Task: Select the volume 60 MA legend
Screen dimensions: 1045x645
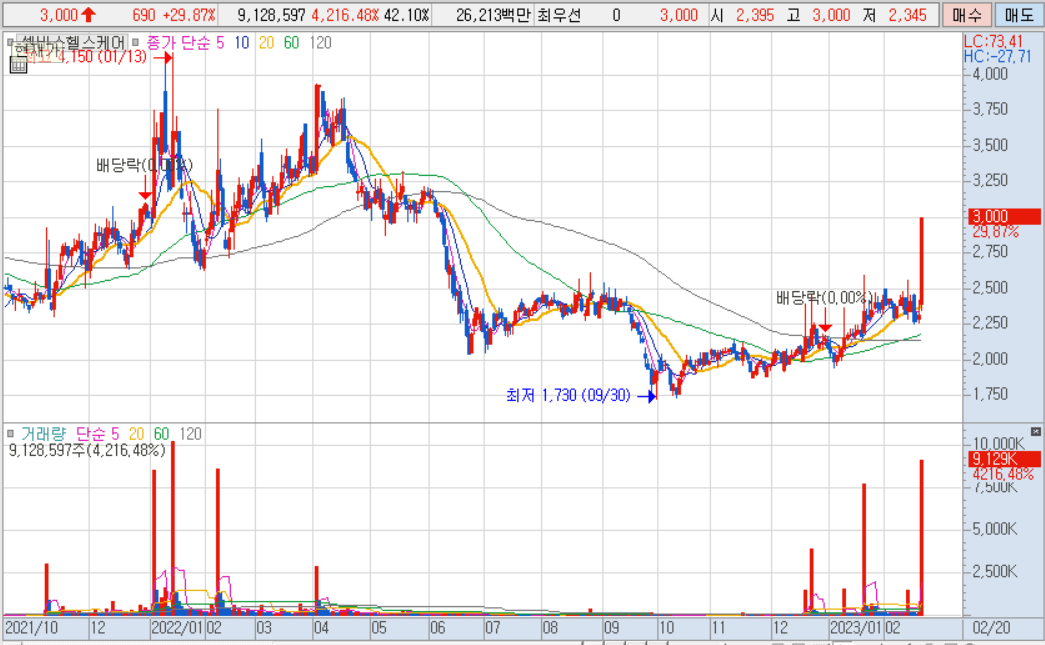Action: click(161, 434)
